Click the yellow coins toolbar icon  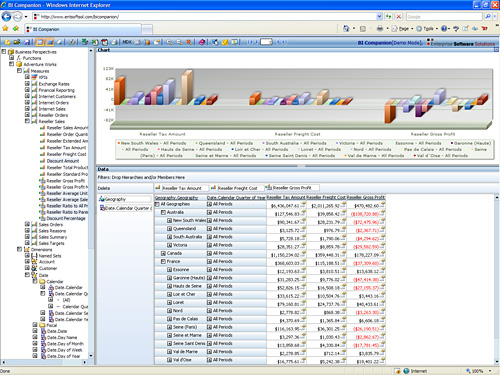click(x=225, y=42)
